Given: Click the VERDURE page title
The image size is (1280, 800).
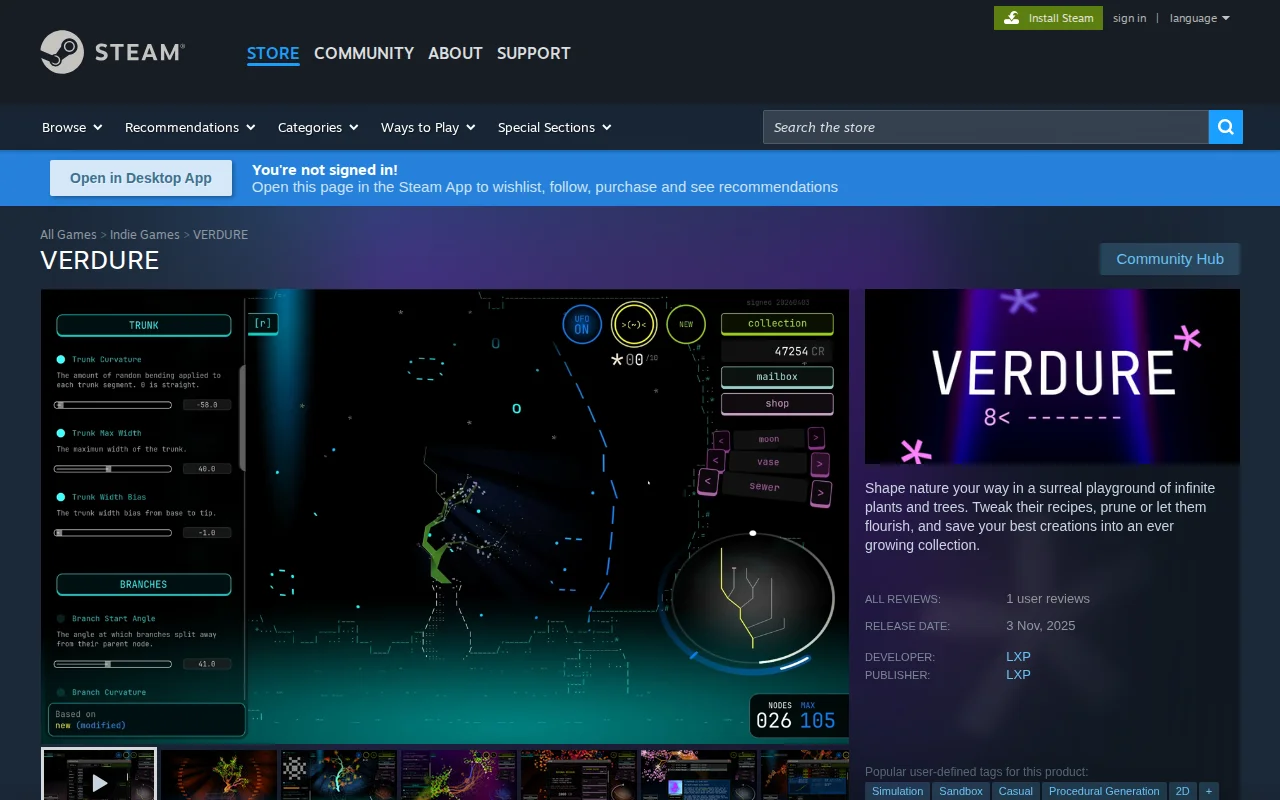Looking at the screenshot, I should click(100, 260).
